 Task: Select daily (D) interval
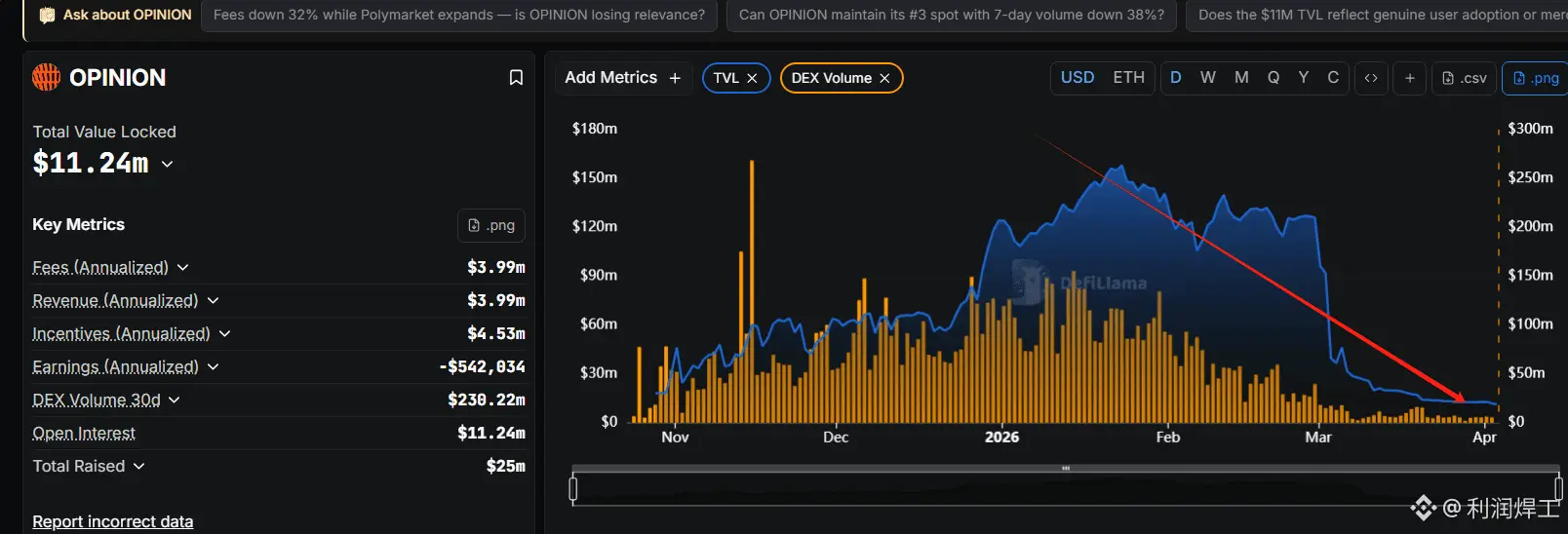tap(1176, 78)
